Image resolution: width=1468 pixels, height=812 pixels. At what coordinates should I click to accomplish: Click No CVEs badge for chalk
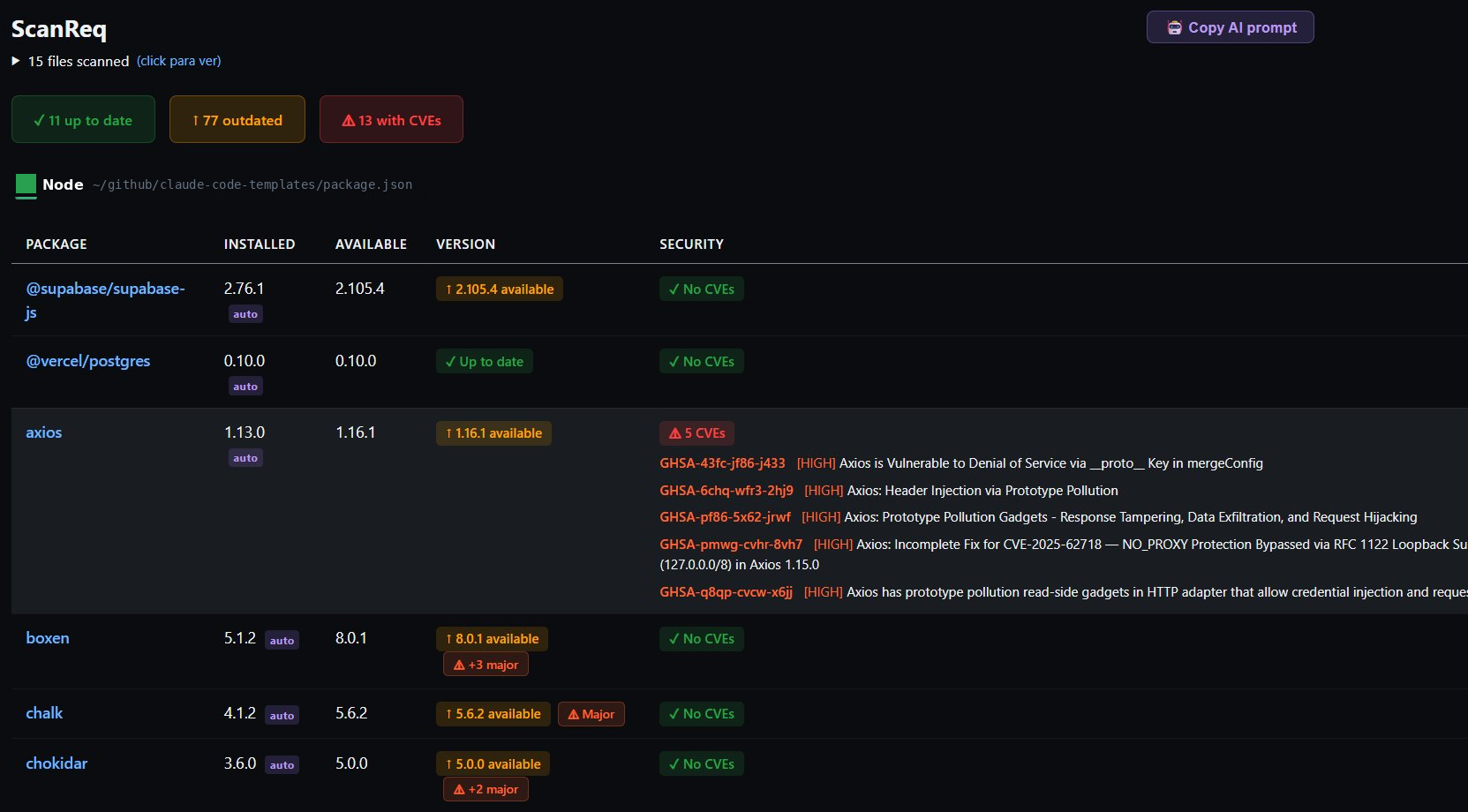click(702, 714)
